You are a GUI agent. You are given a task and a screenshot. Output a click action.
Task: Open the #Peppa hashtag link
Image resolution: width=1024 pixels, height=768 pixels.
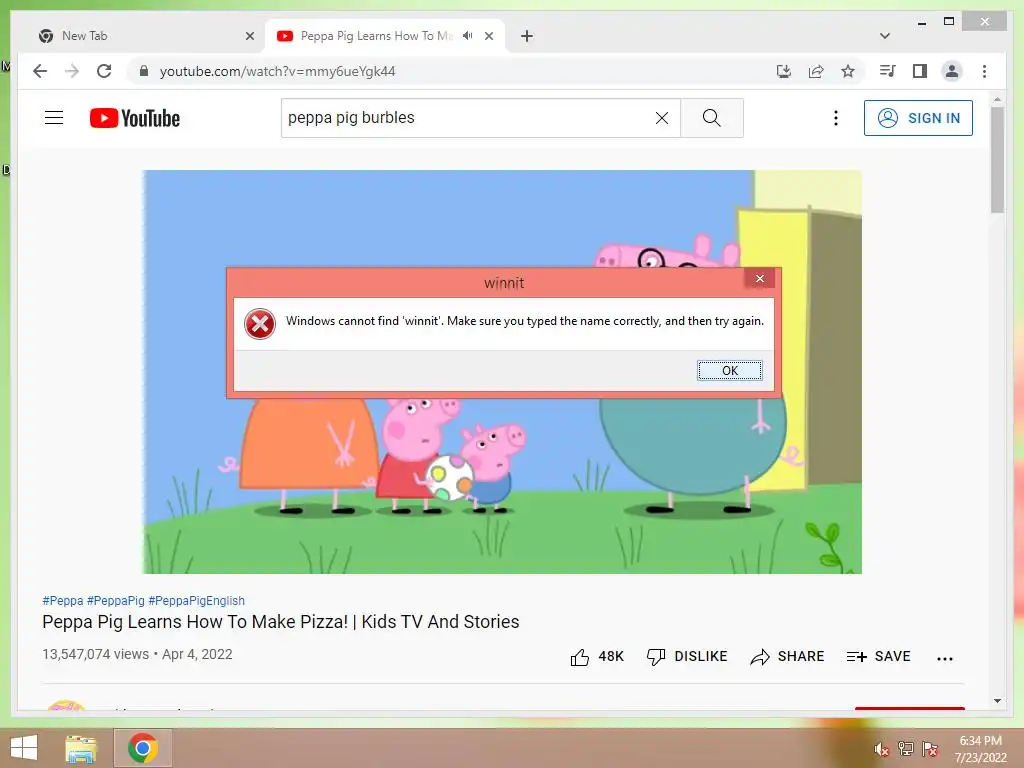coord(63,600)
